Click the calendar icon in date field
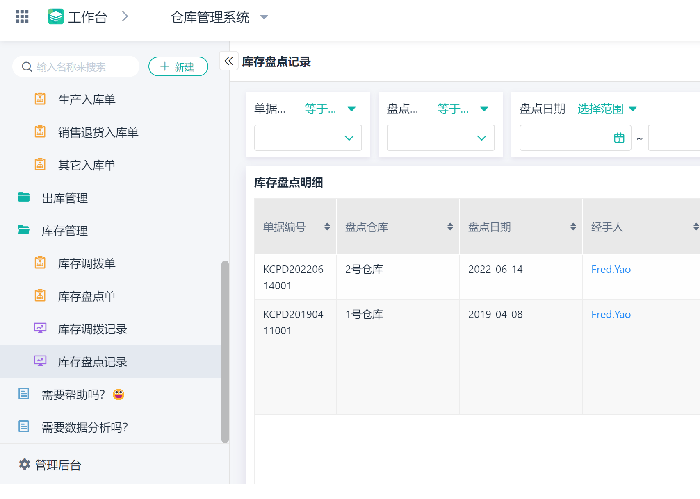Viewport: 700px width, 499px height. pos(619,138)
